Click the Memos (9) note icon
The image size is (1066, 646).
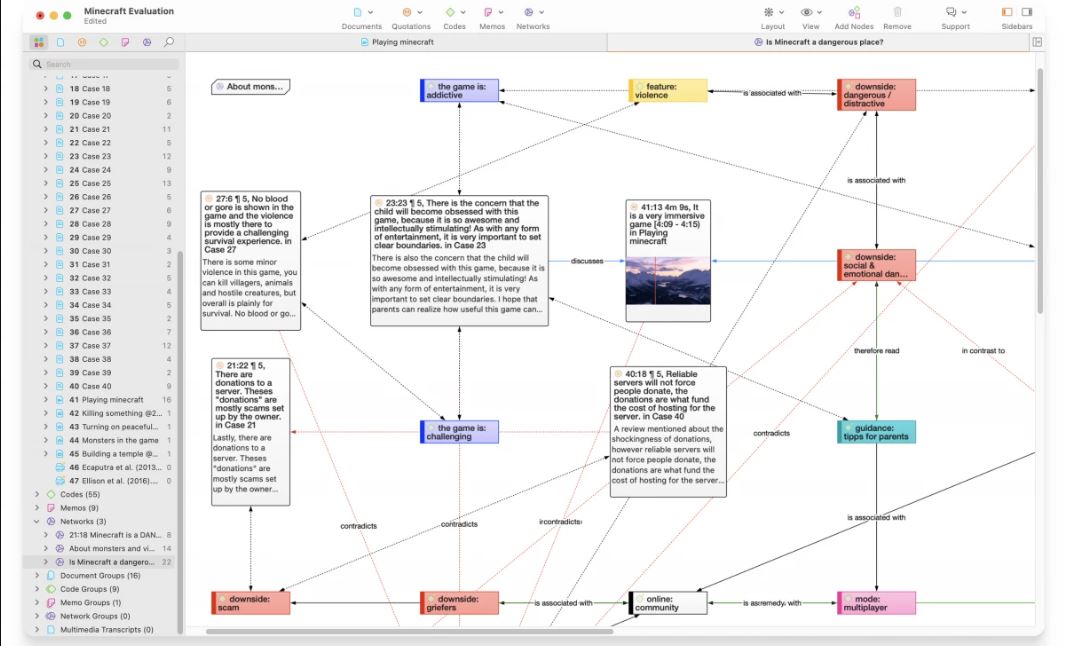[51, 508]
